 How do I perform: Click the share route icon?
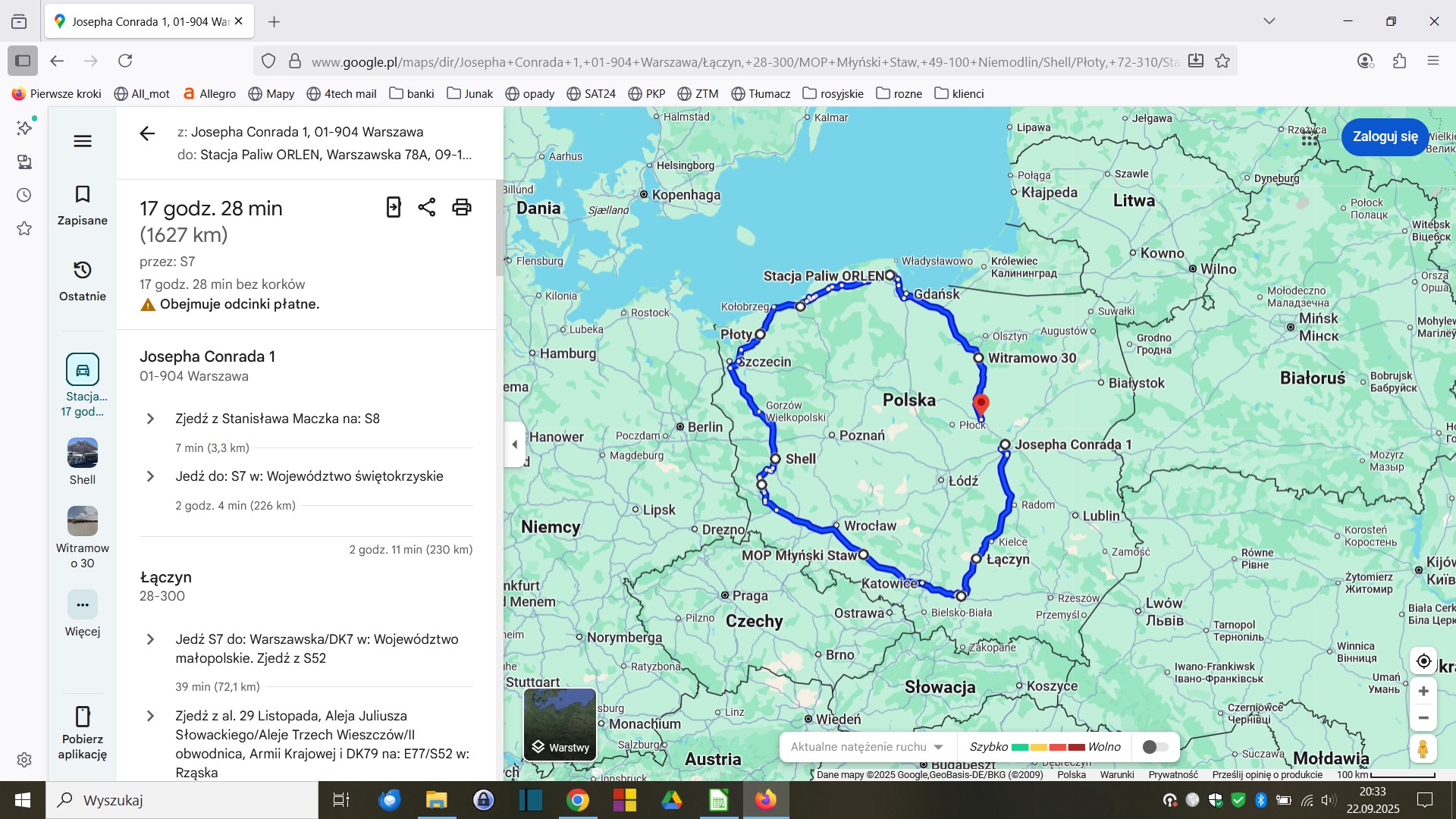[427, 207]
